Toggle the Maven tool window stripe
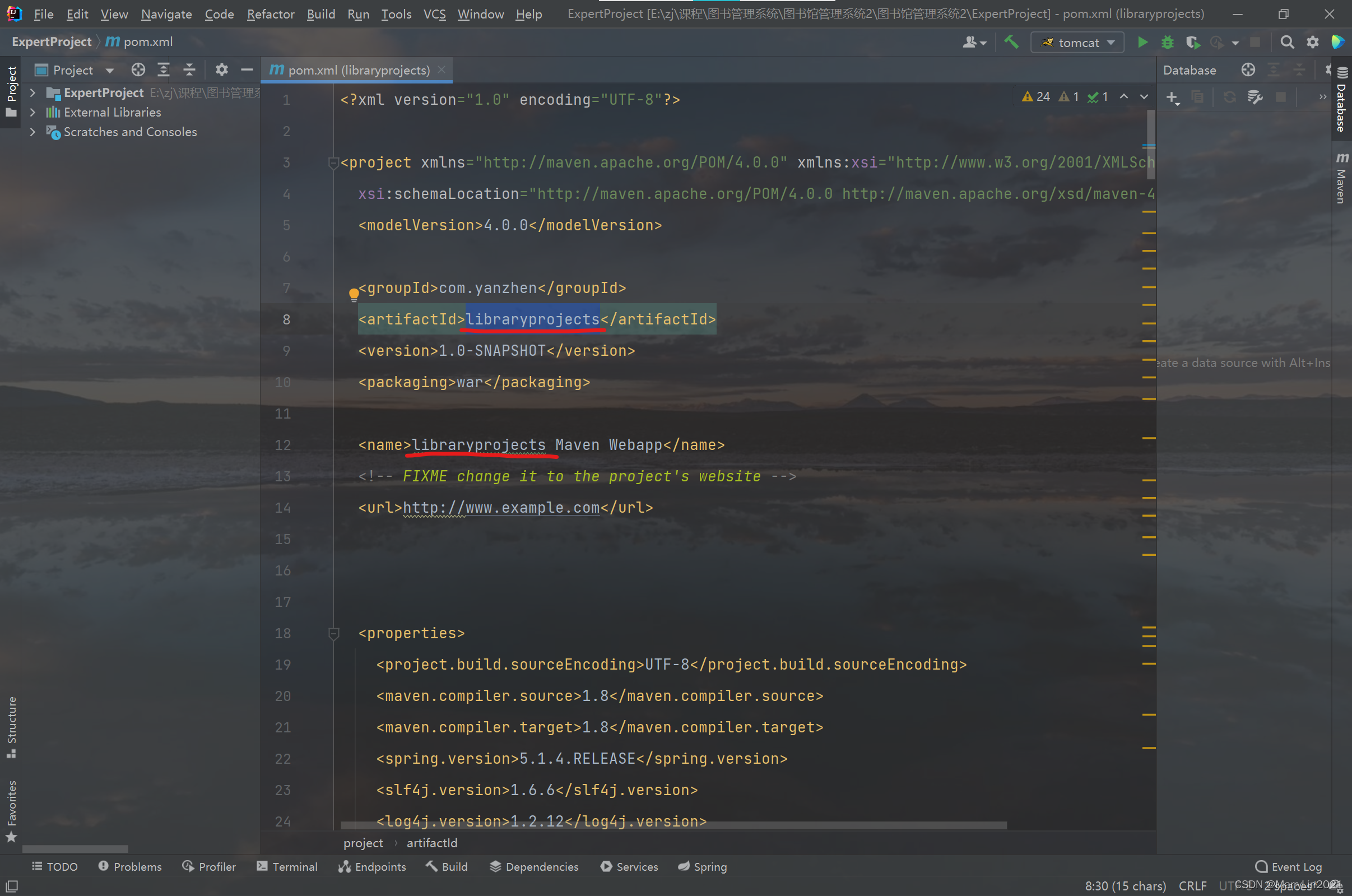 pyautogui.click(x=1341, y=178)
